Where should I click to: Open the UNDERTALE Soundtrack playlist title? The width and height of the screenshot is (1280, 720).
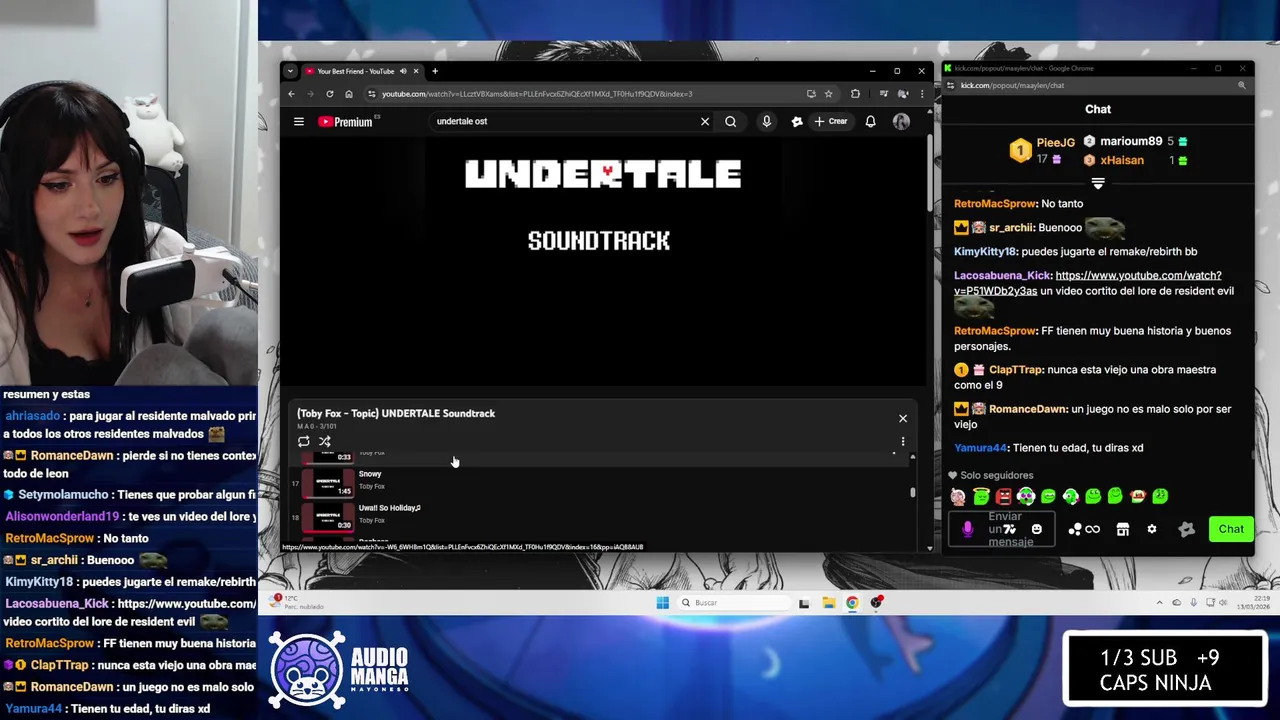tap(396, 413)
